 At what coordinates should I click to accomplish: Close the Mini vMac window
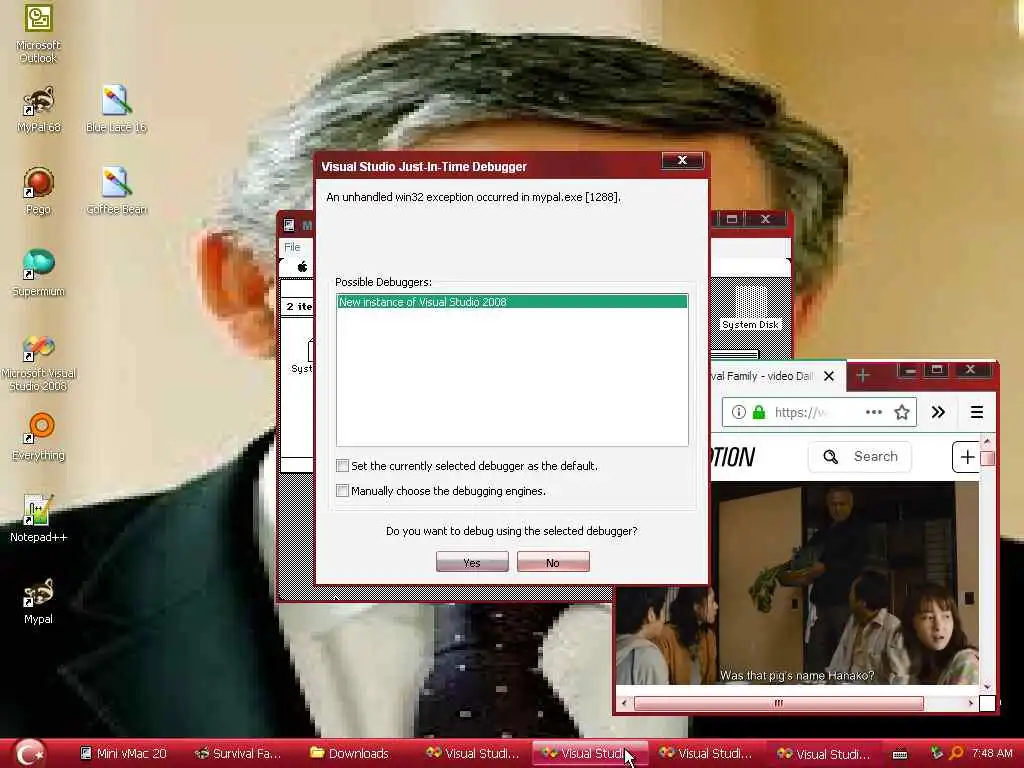coord(765,219)
